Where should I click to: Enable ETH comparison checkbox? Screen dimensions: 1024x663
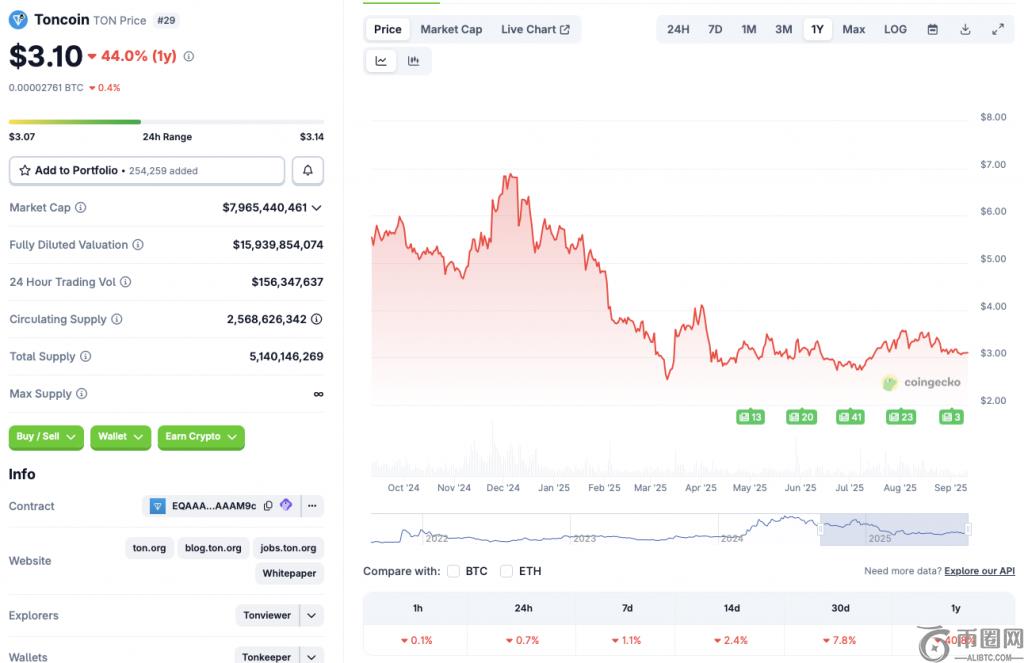click(x=506, y=571)
